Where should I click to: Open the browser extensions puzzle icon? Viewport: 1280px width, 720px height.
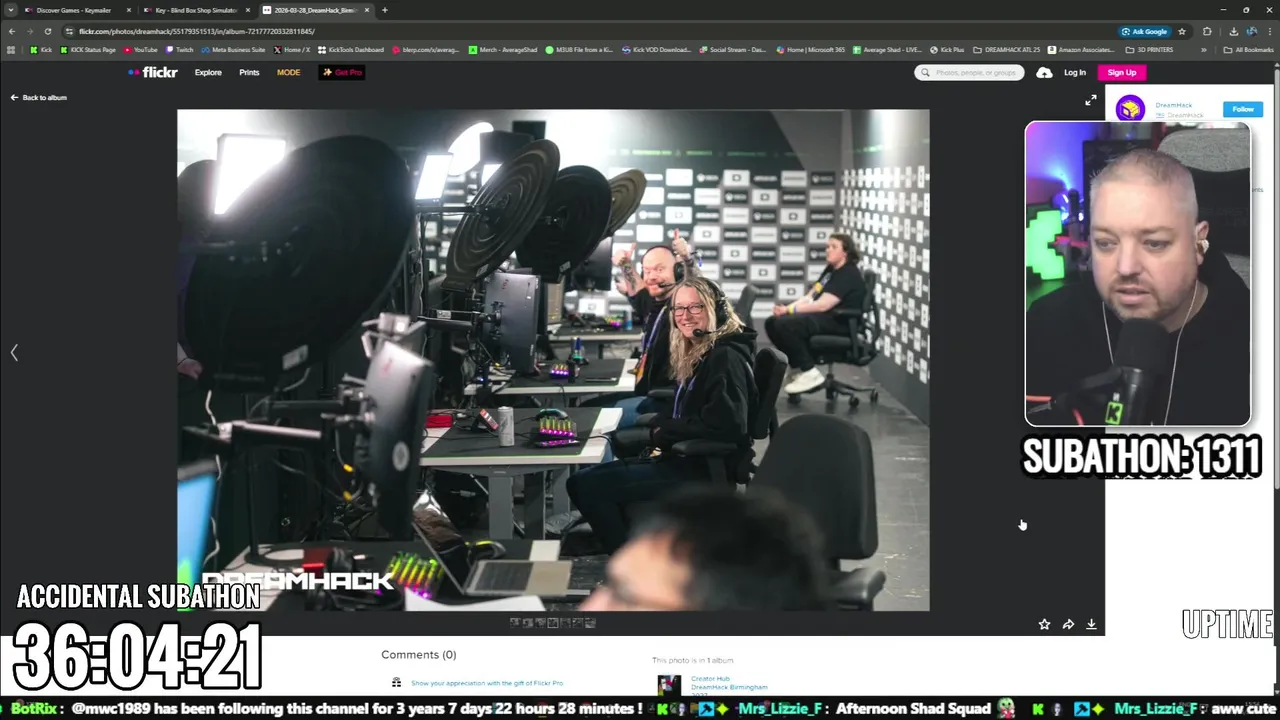coord(1207,31)
